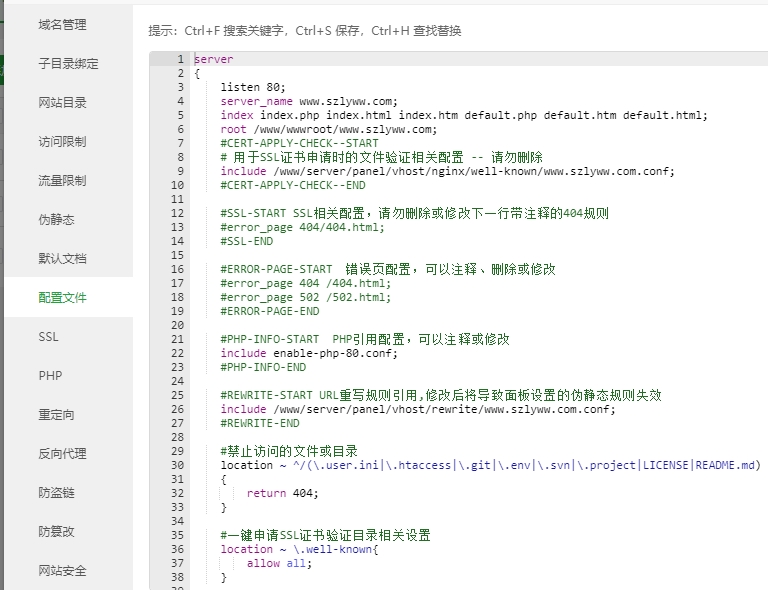The height and width of the screenshot is (590, 768).
Task: Click #REWRITE-END comment
Action: 260,424
